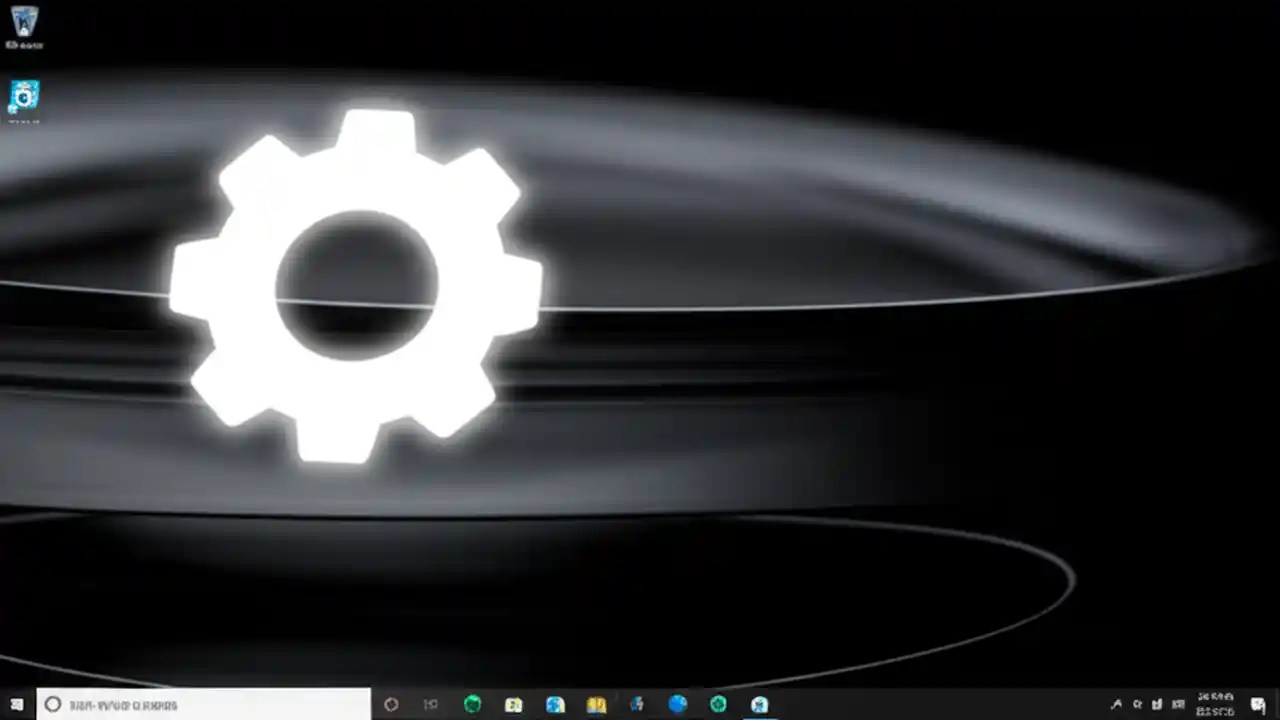Open the dark gear app on the taskbar
This screenshot has width=1280, height=720.
637,705
